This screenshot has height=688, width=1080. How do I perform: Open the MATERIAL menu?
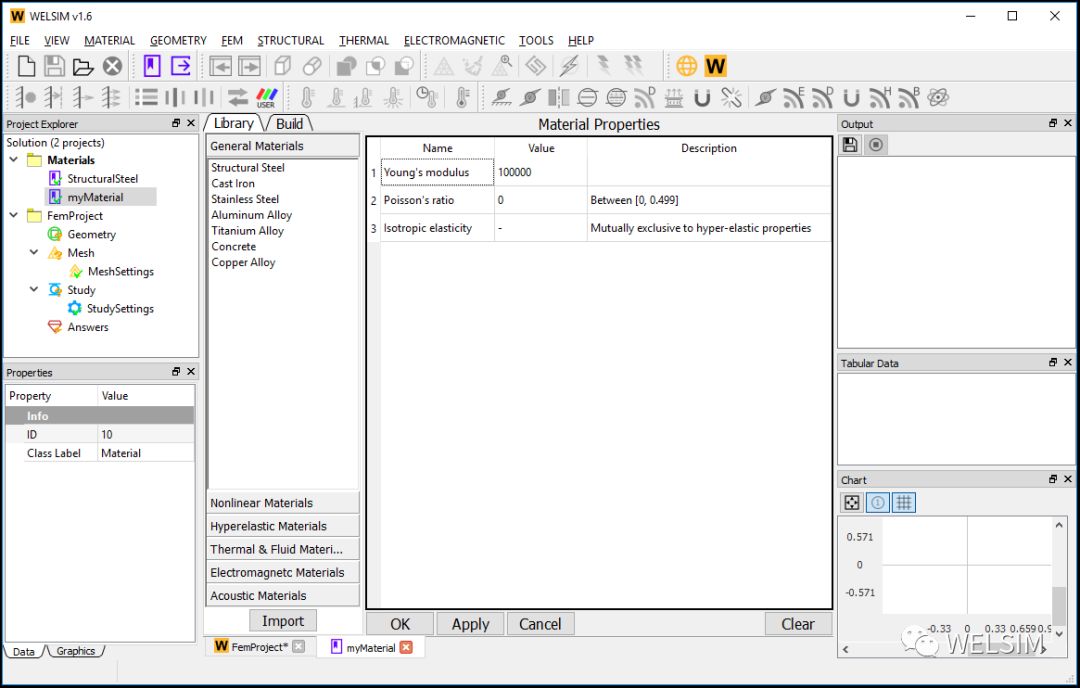(110, 41)
